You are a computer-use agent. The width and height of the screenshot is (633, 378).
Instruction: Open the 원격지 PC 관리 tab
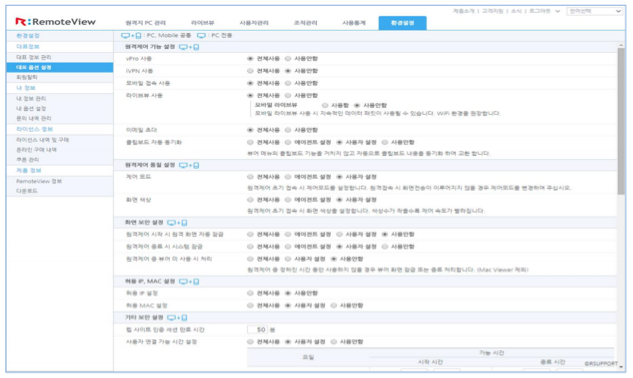tap(145, 23)
